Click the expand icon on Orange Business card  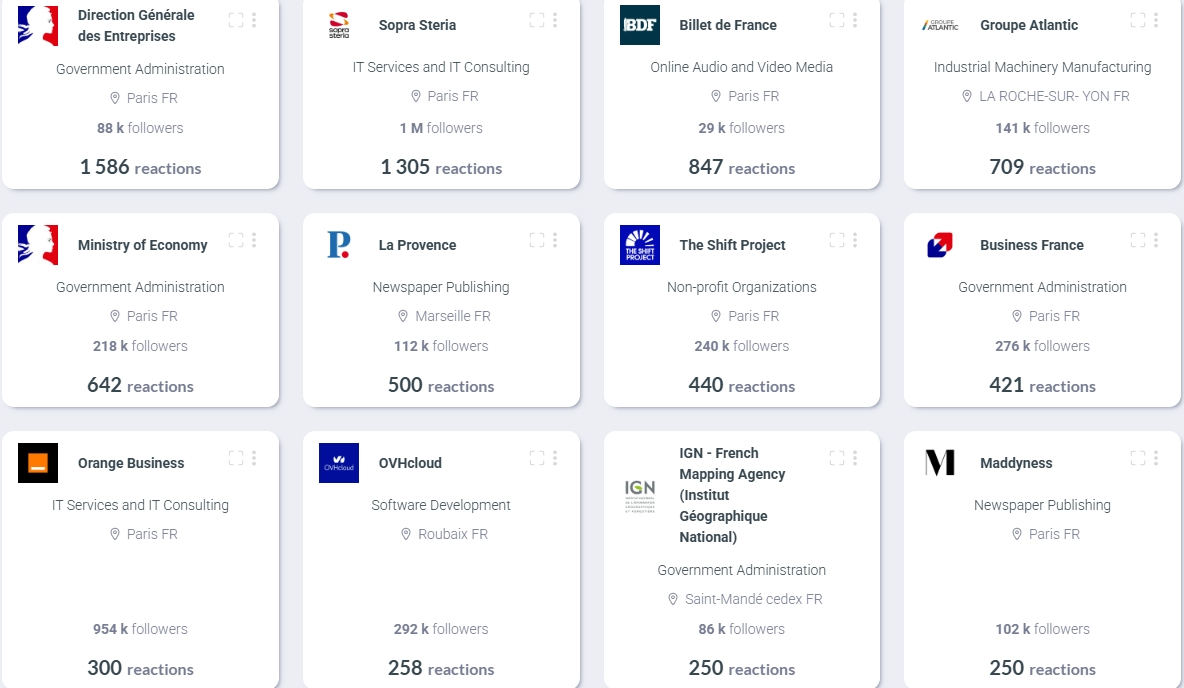(x=236, y=458)
